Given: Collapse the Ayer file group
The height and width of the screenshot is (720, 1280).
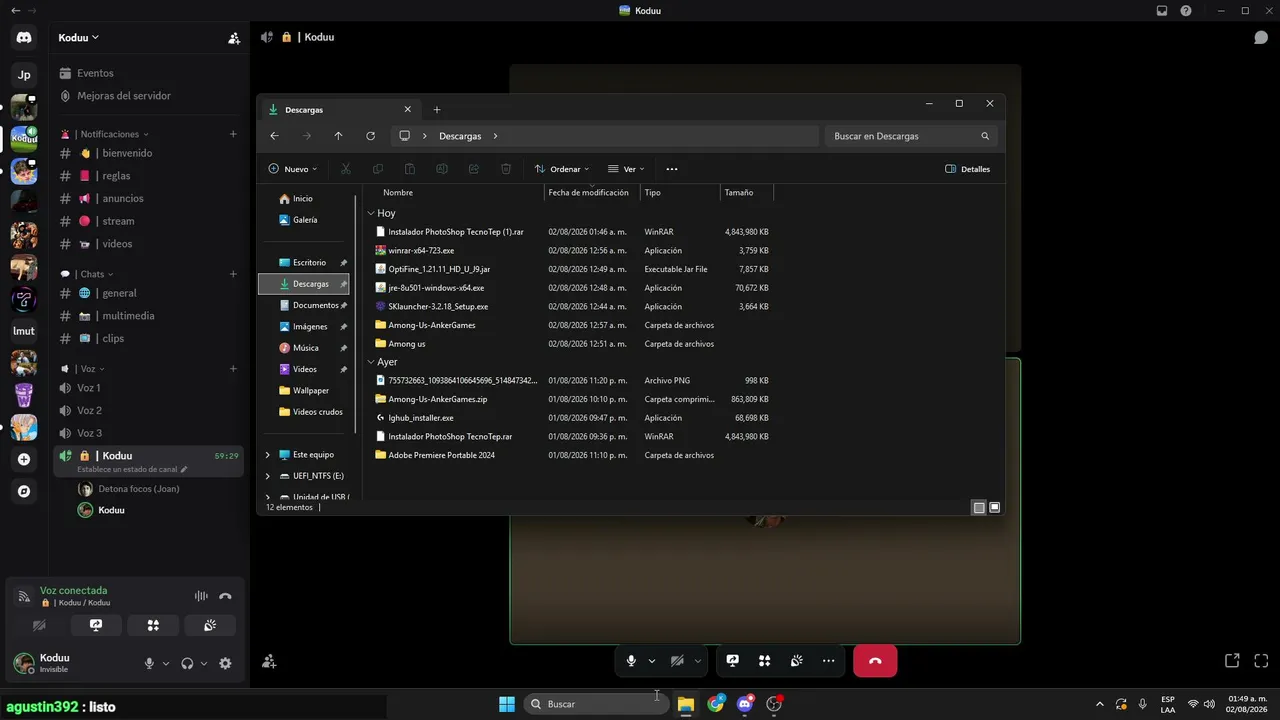Looking at the screenshot, I should 371,362.
